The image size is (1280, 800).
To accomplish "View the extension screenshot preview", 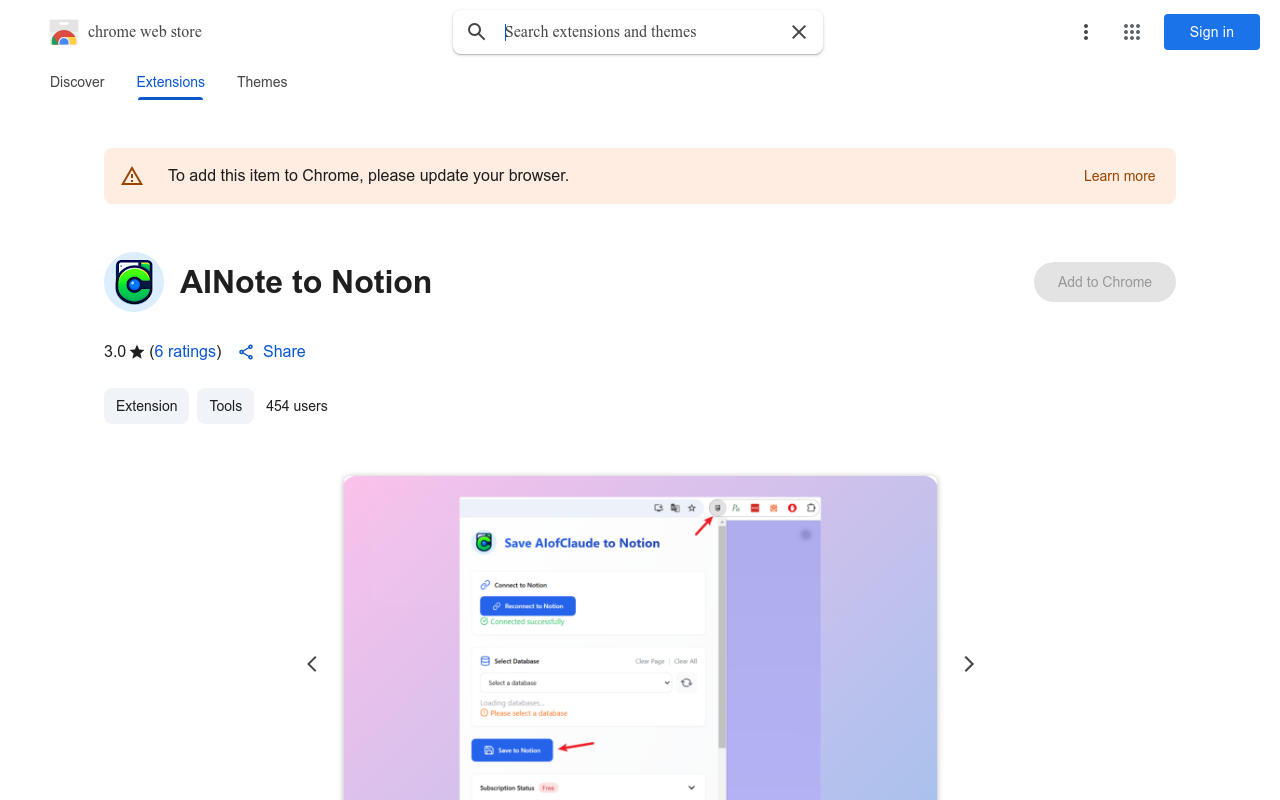I will tap(639, 640).
